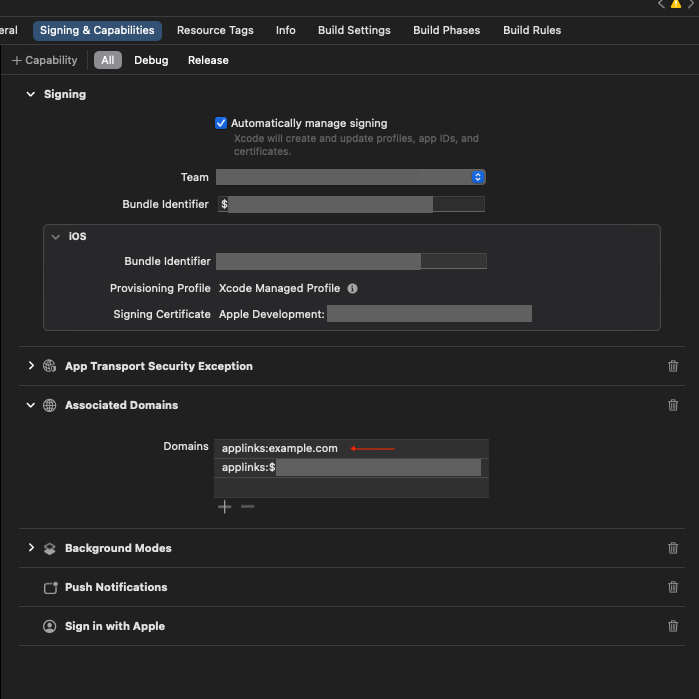Open the Build Rules tab
This screenshot has height=699, width=699.
tap(532, 30)
